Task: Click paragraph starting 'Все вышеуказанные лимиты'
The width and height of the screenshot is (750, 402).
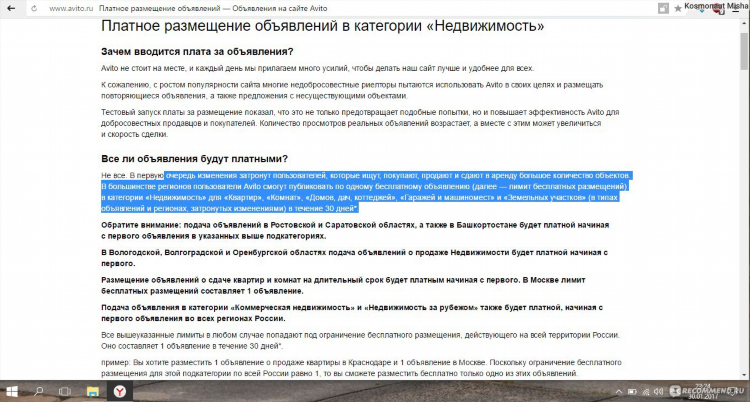Action: tap(360, 341)
